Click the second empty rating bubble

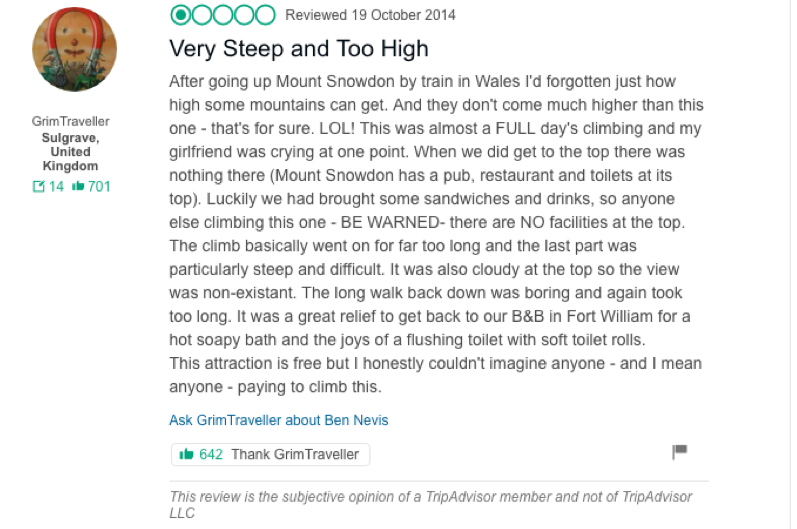202,15
